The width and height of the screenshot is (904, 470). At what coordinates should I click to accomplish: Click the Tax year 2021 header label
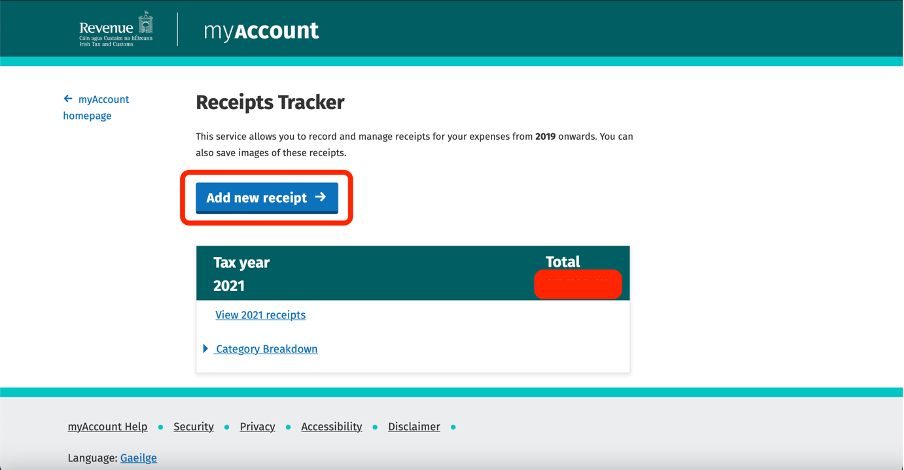pyautogui.click(x=241, y=274)
